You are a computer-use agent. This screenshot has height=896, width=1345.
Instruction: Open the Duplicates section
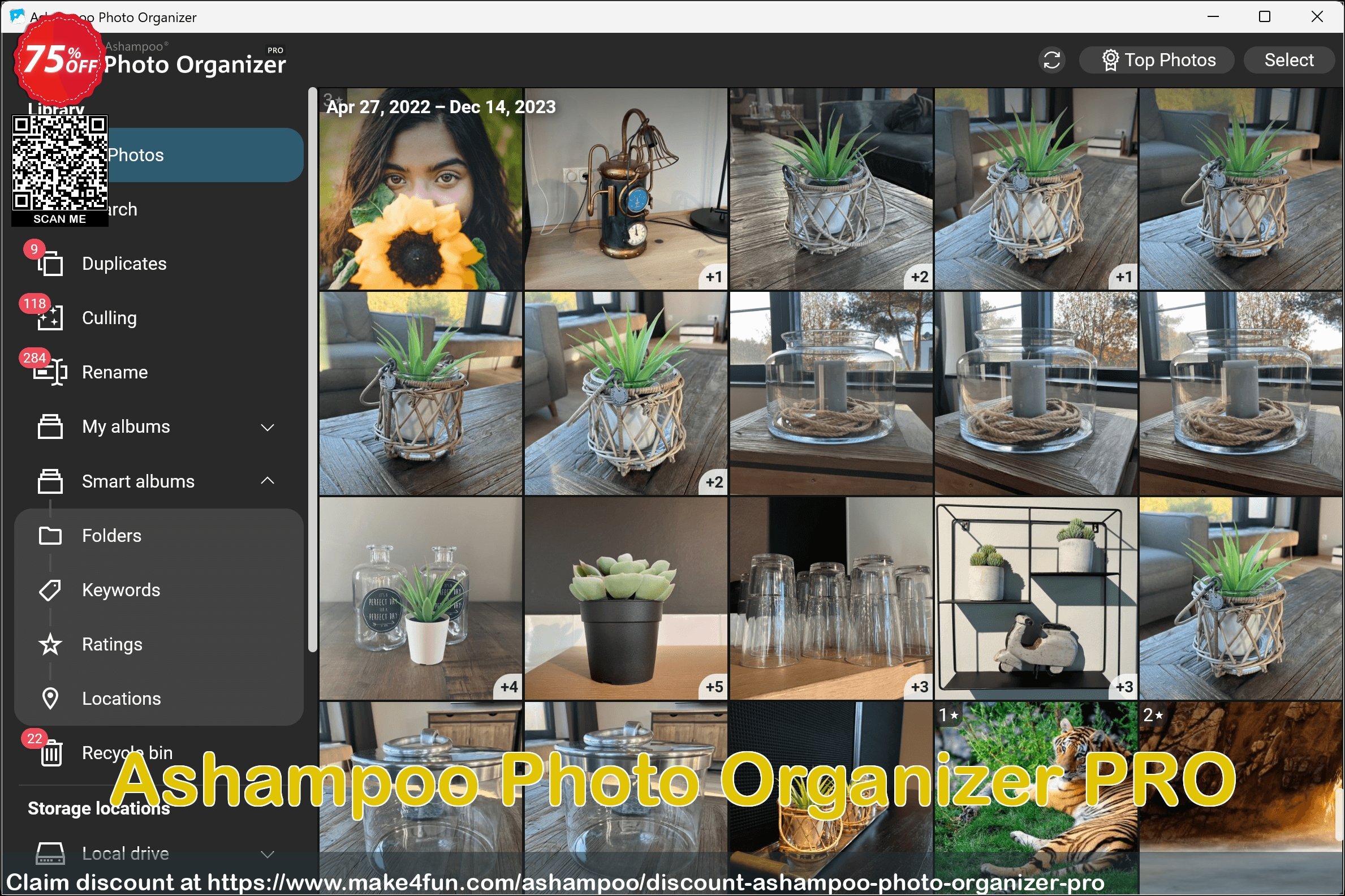pos(160,264)
